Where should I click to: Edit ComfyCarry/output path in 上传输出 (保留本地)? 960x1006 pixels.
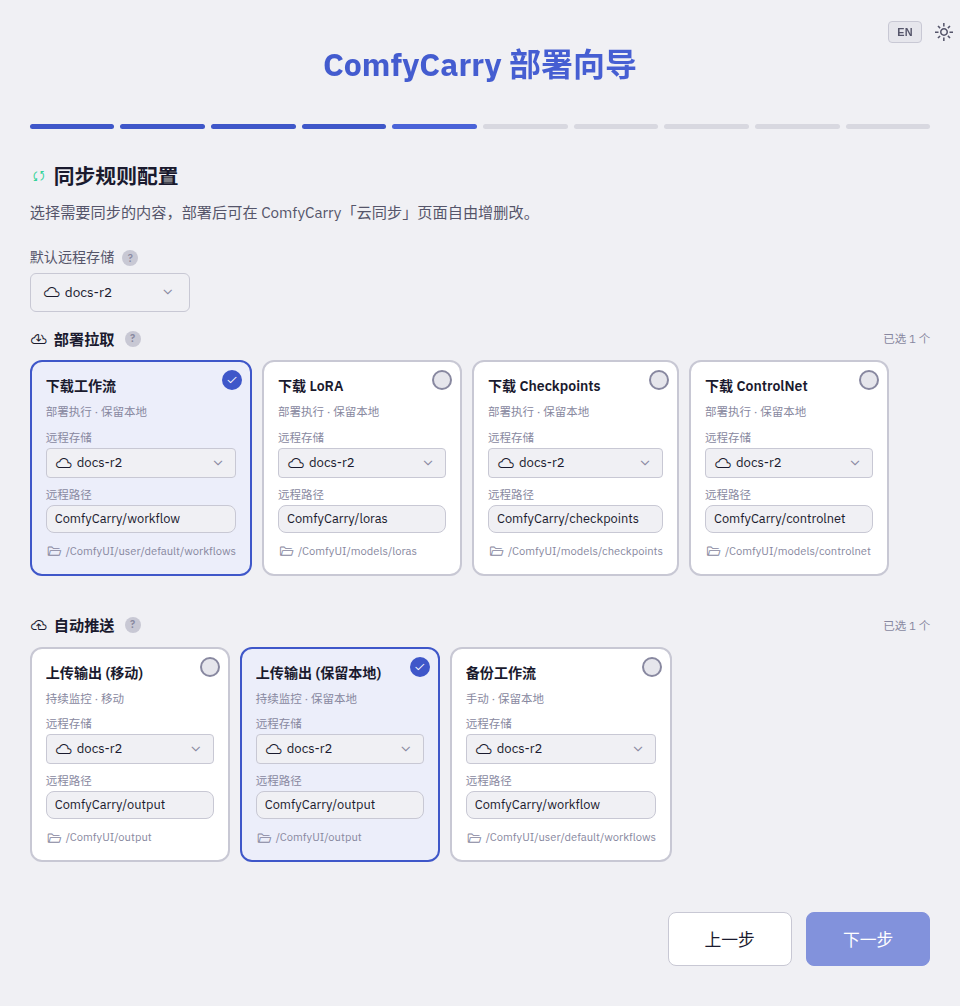[339, 805]
